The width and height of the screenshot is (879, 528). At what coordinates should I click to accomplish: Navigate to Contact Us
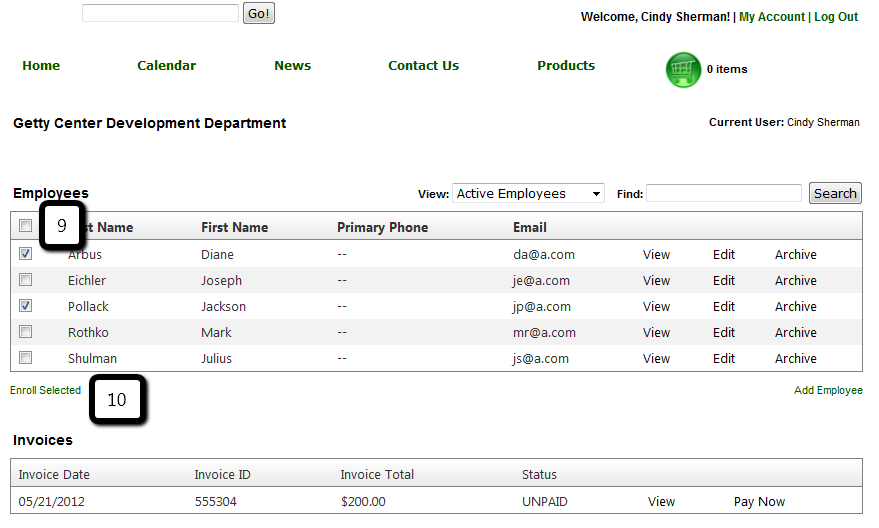click(423, 66)
